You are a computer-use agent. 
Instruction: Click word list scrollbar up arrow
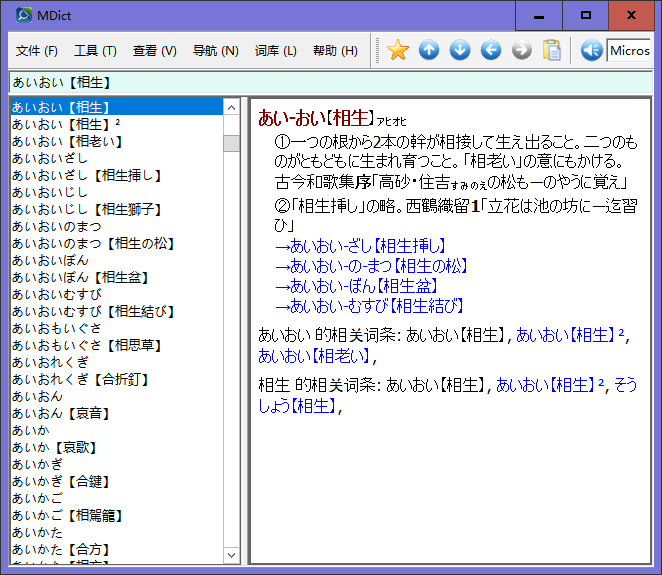pos(232,107)
